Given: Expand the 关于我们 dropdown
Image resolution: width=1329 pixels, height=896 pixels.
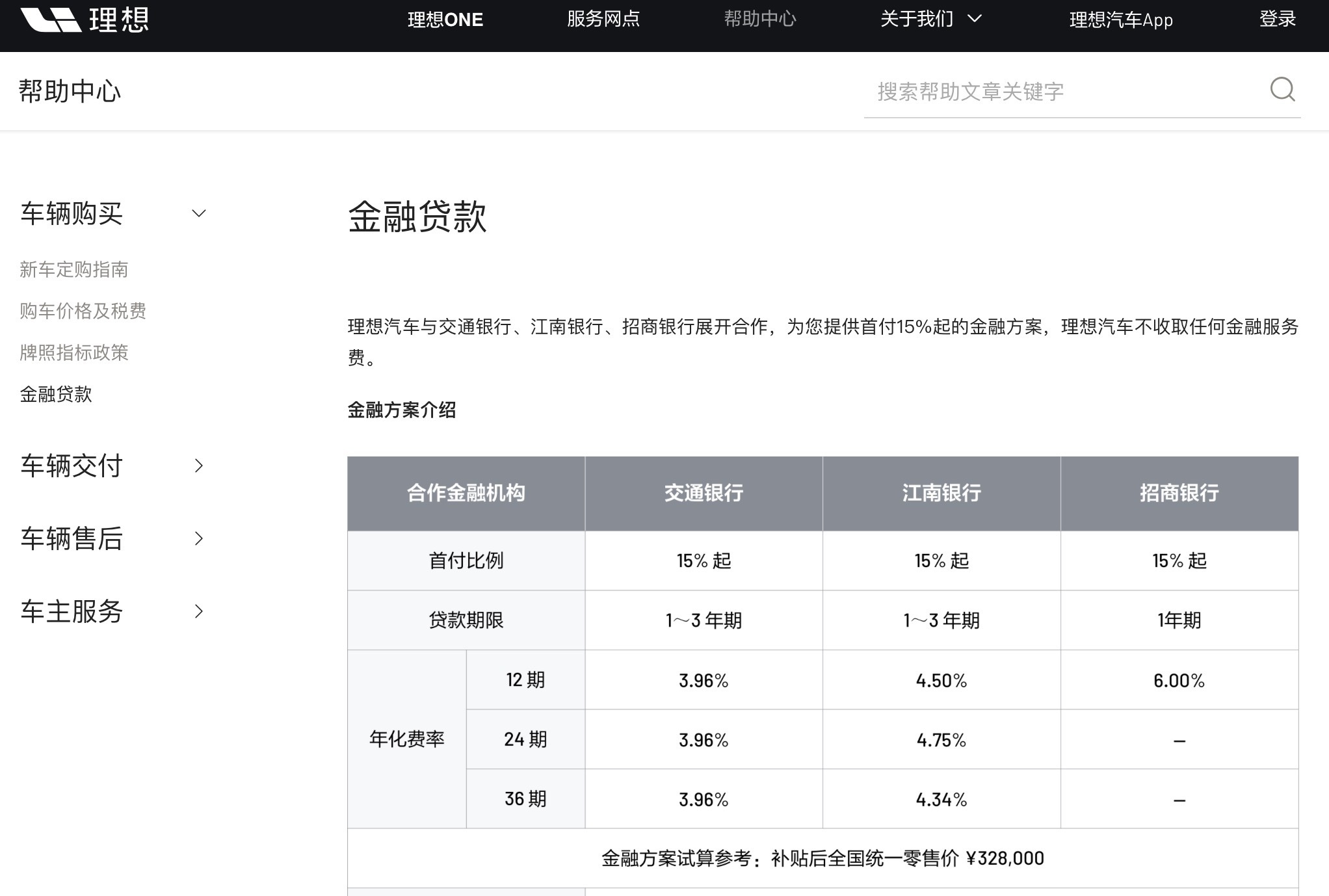Looking at the screenshot, I should (973, 20).
